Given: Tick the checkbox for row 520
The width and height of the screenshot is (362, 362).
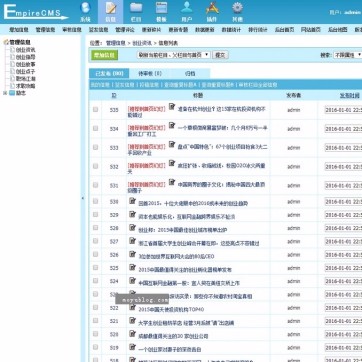Looking at the screenshot, I should pos(96,334).
